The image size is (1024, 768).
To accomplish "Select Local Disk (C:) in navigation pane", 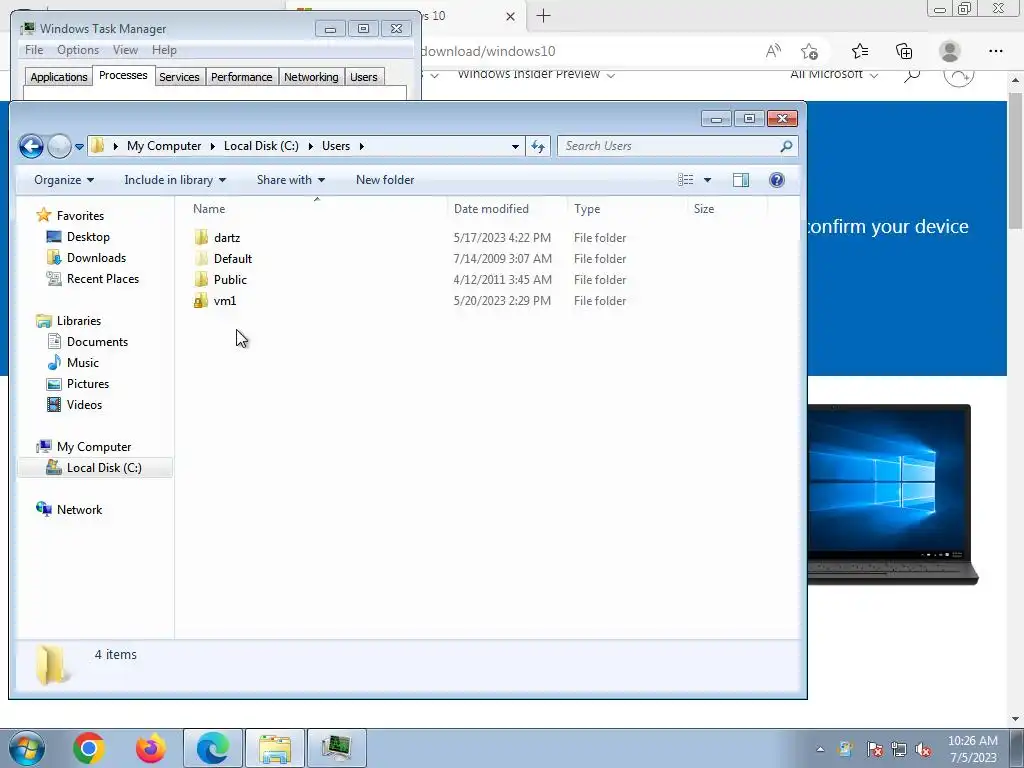I will pyautogui.click(x=104, y=468).
